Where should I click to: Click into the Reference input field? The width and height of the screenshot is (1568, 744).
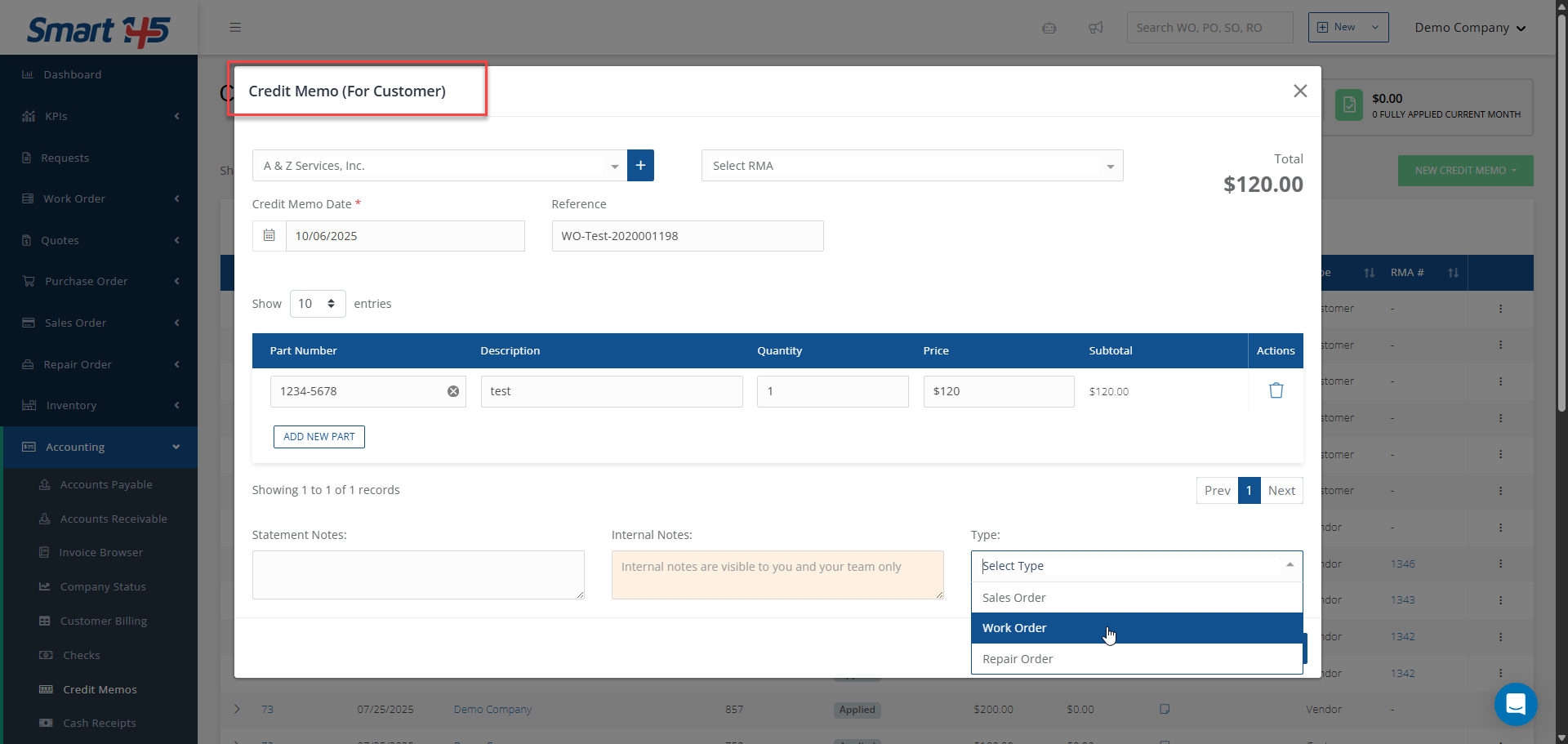[x=687, y=236]
